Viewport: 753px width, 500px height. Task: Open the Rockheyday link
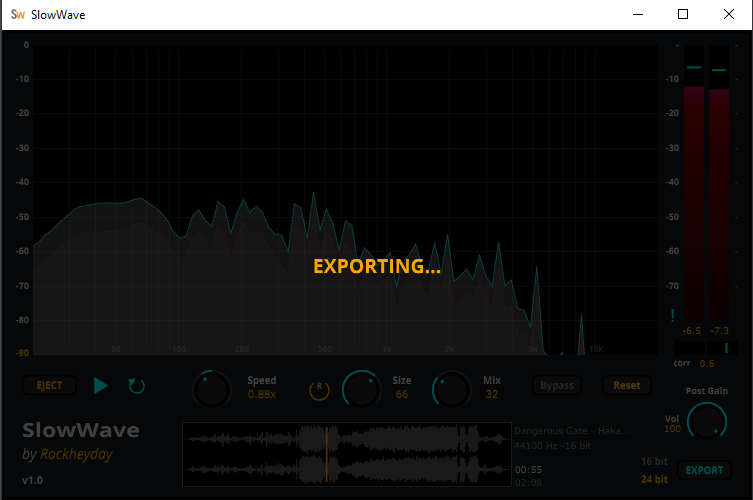pyautogui.click(x=76, y=454)
